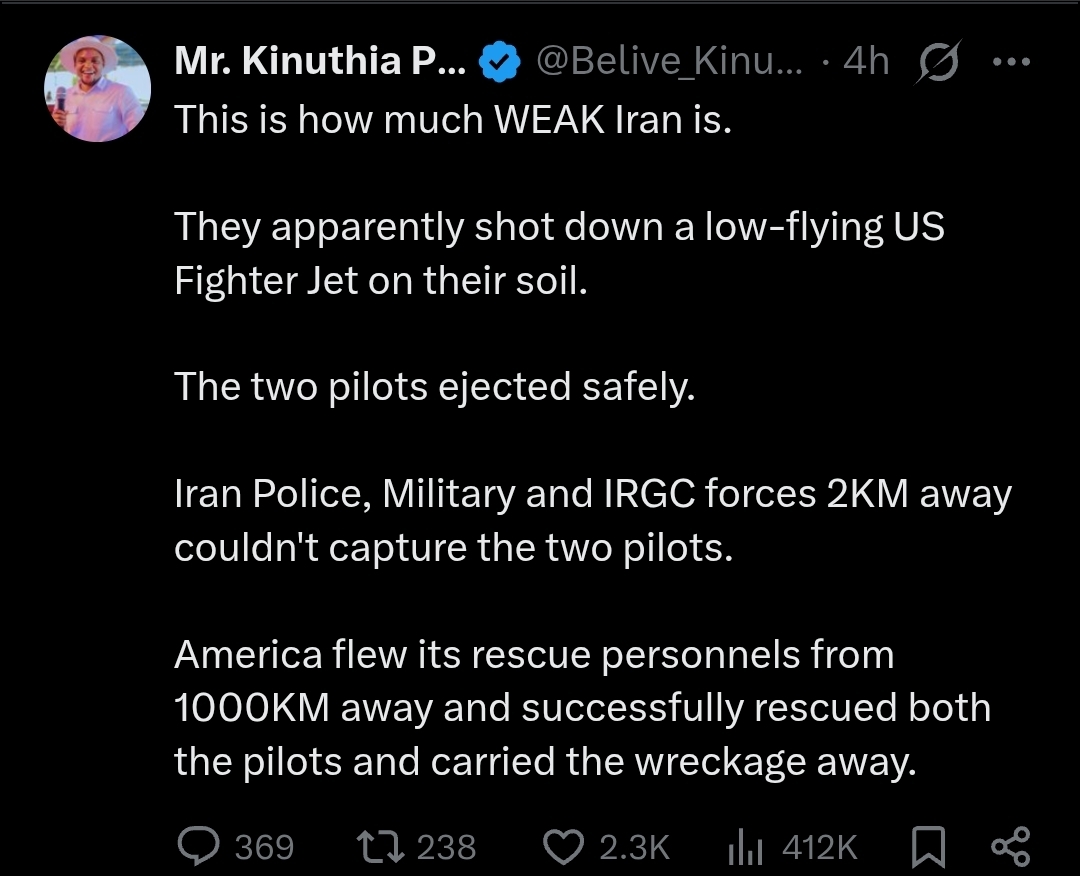Click the share post icon

point(1009,847)
